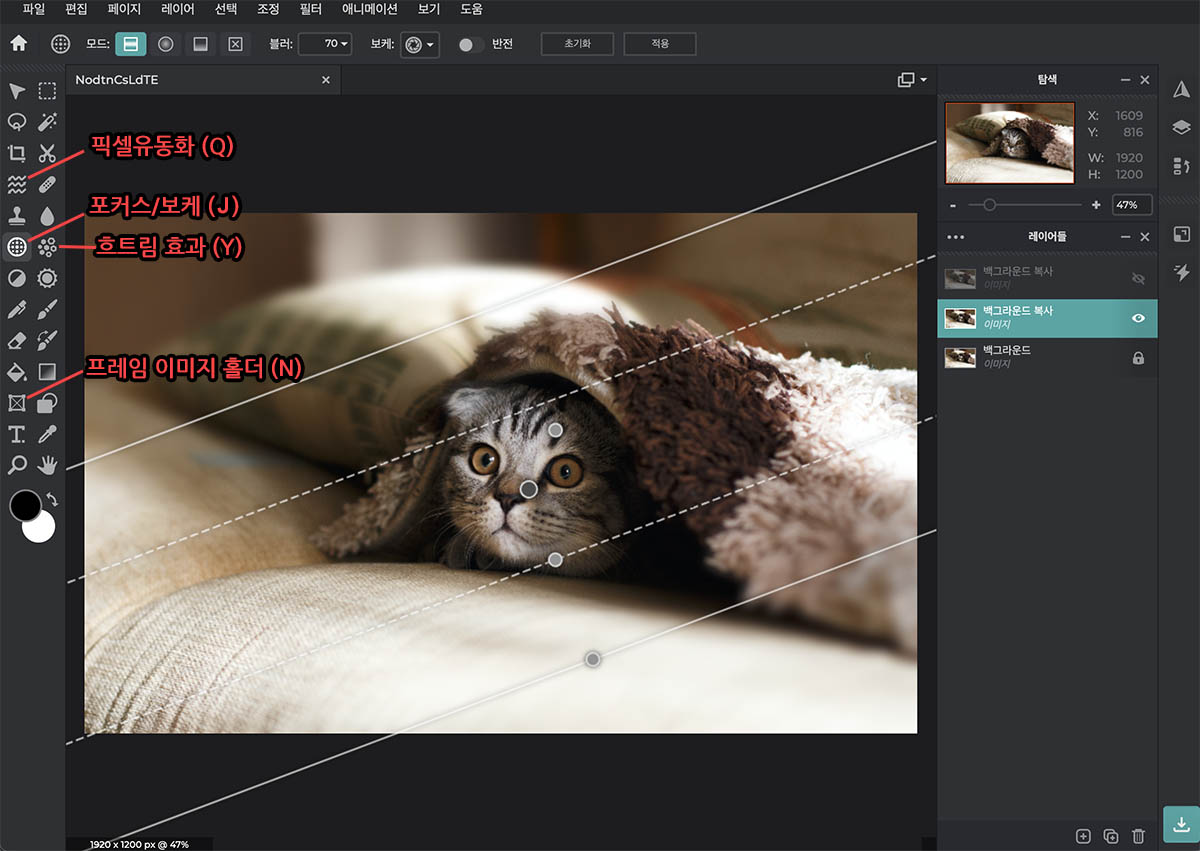This screenshot has height=851, width=1200.
Task: Open the 애니메이션 menu
Action: (x=369, y=9)
